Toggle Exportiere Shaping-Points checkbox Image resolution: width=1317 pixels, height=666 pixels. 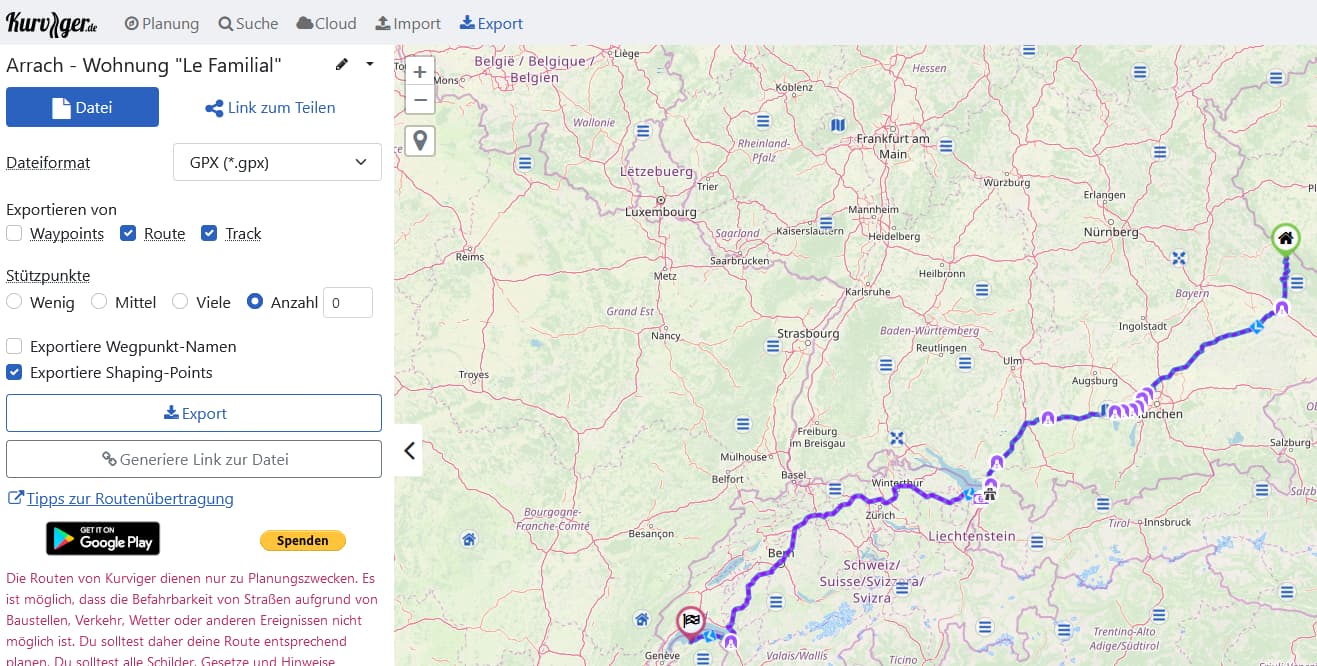coord(14,373)
